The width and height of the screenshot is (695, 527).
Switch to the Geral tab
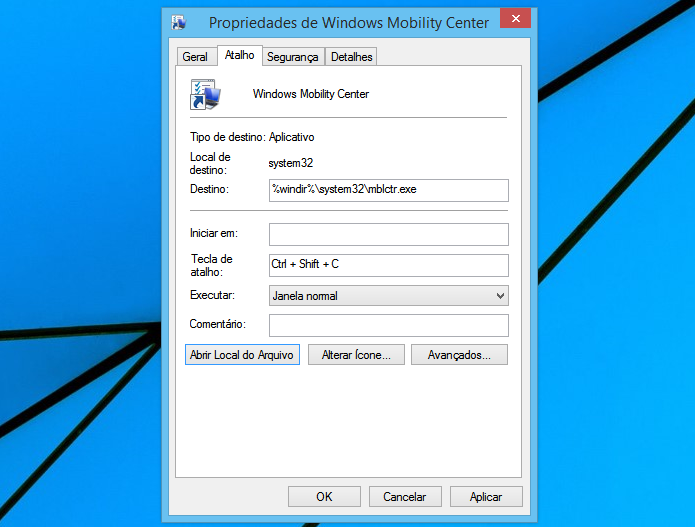pyautogui.click(x=195, y=57)
